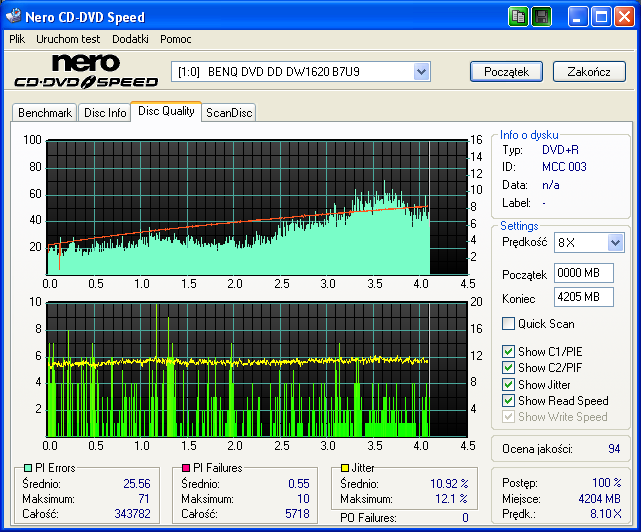Click Jitter Maksimum value 12.1 %
This screenshot has height=532, width=641.
pos(452,499)
